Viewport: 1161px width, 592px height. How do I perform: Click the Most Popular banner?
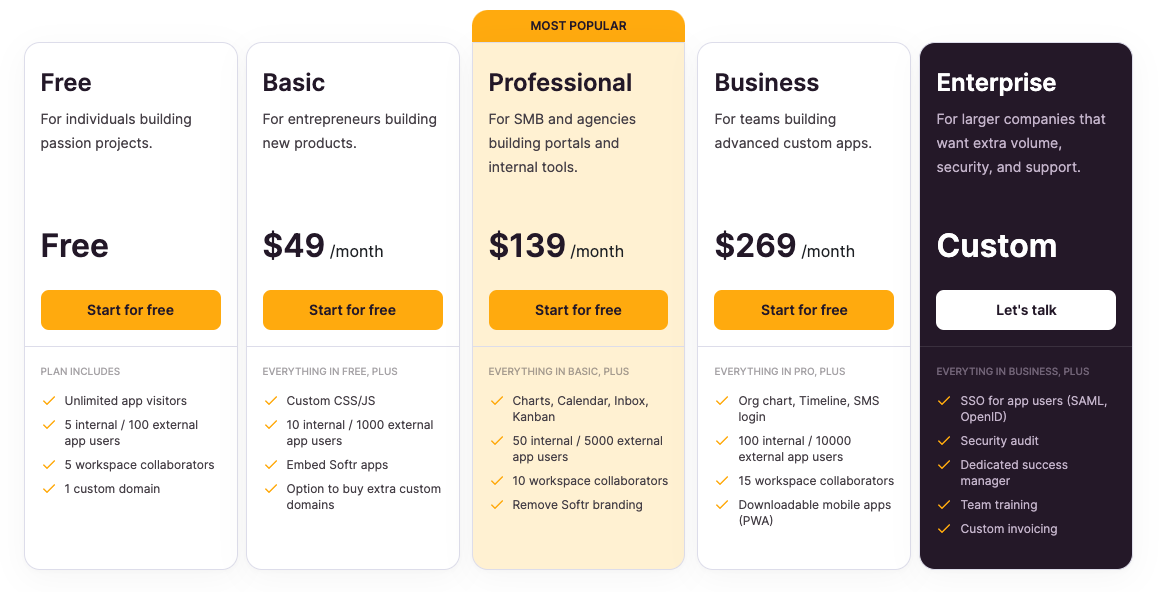click(578, 26)
